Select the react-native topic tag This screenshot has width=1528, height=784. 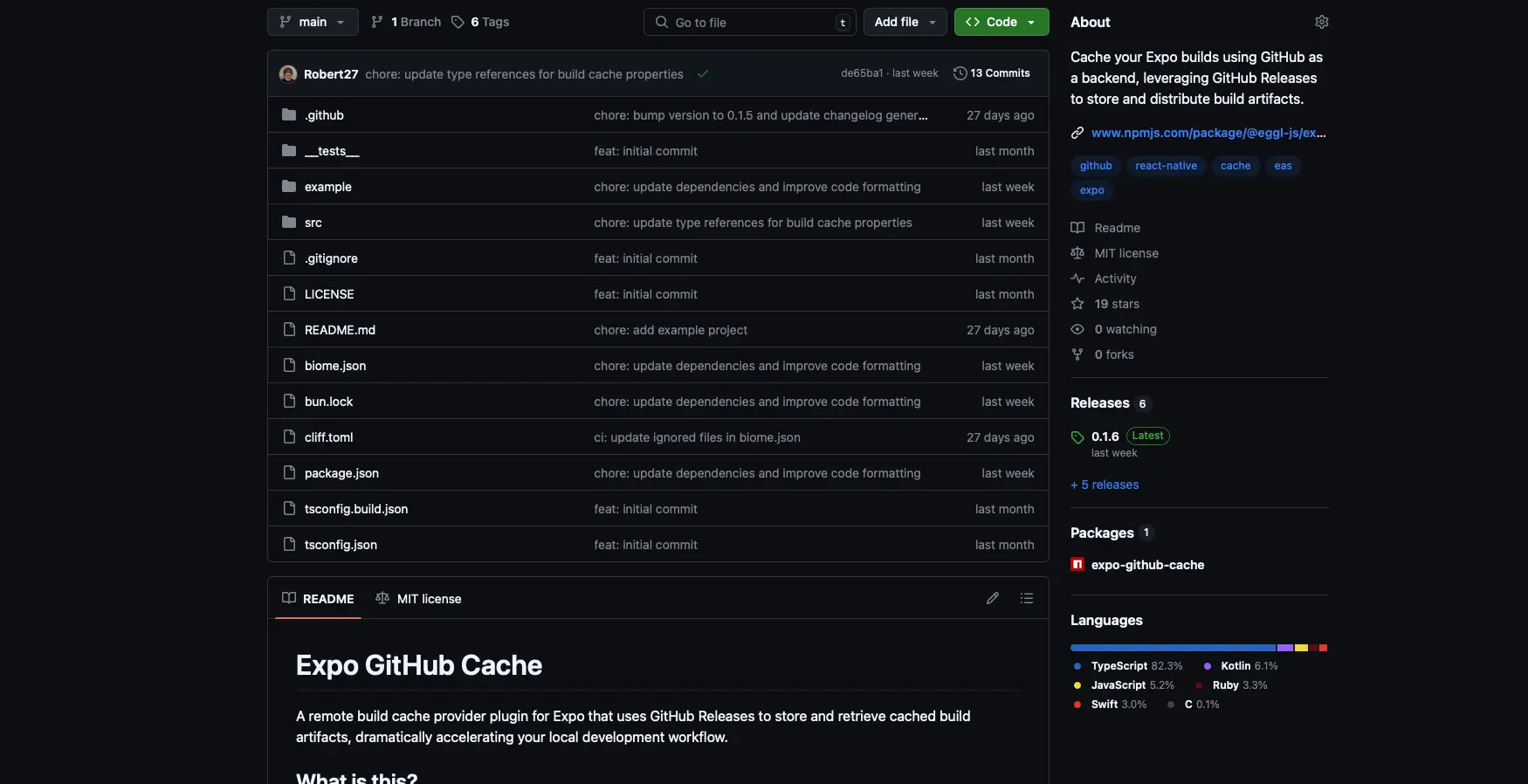pyautogui.click(x=1166, y=166)
